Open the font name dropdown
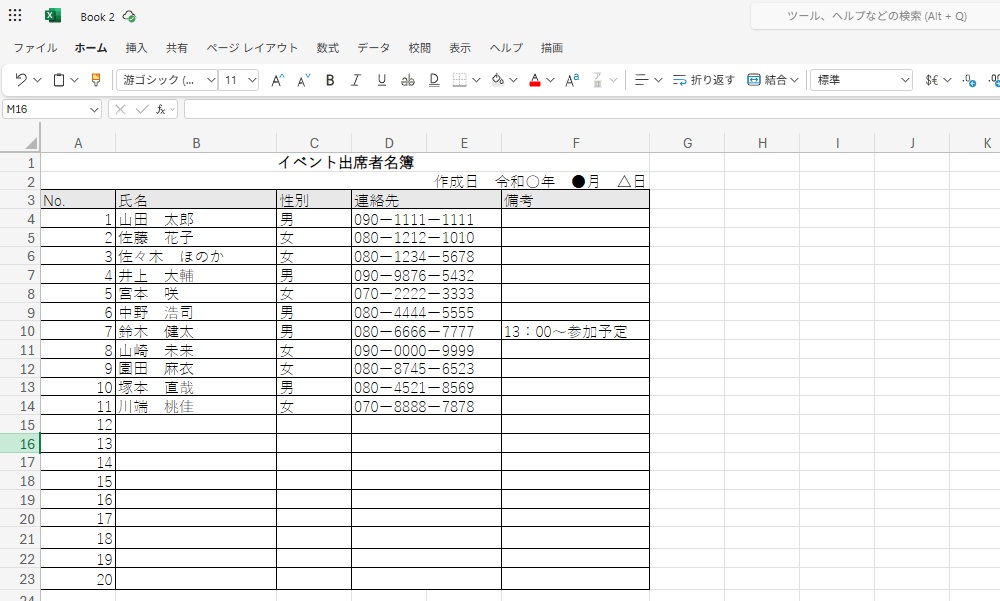 click(168, 80)
